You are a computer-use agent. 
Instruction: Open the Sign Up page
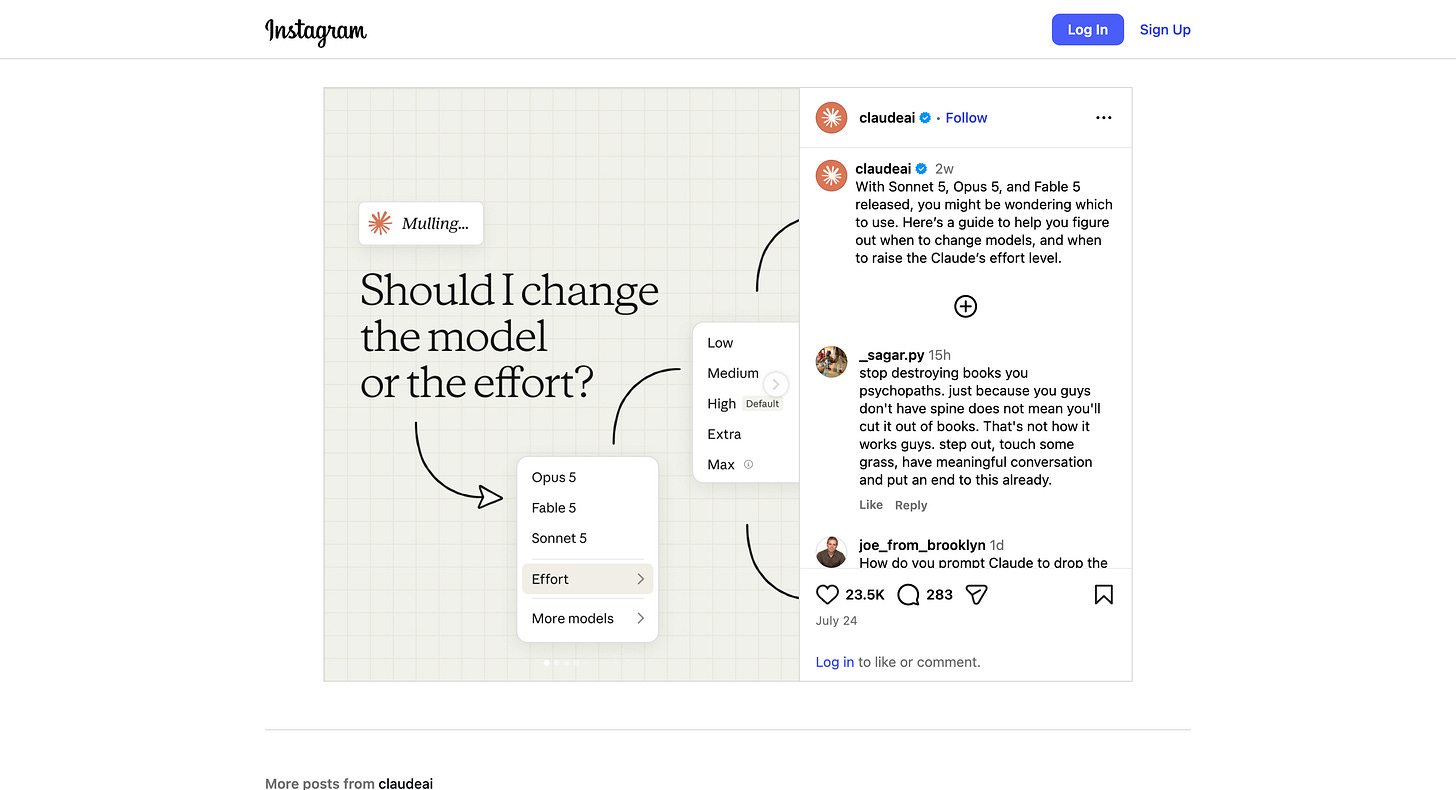(x=1165, y=30)
